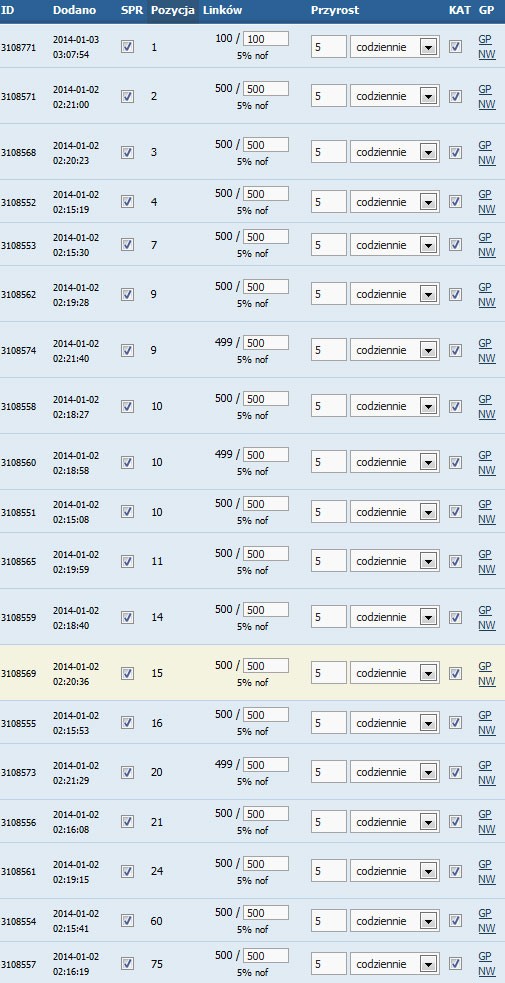505x983 pixels.
Task: Uncheck SPR checkbox for ID 3108771
Action: (x=127, y=46)
